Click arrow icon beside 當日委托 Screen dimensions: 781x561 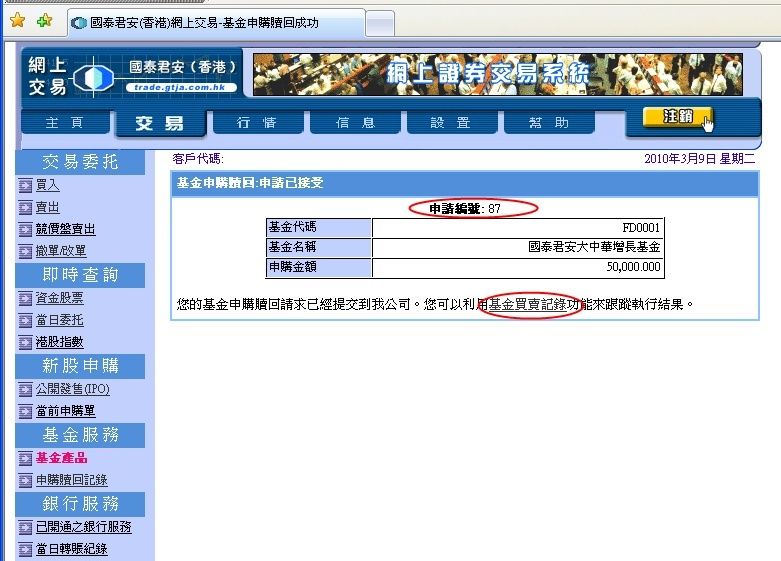pyautogui.click(x=25, y=321)
